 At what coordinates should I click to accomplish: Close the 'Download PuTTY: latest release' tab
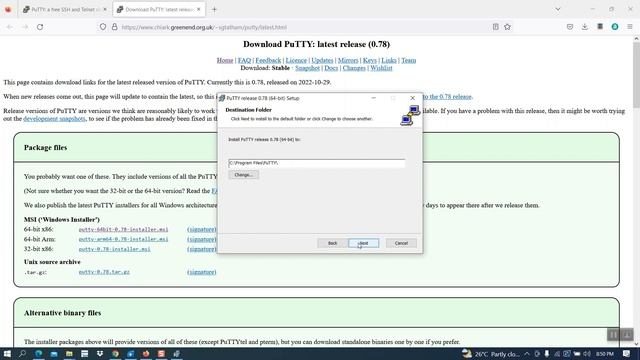[x=199, y=9]
